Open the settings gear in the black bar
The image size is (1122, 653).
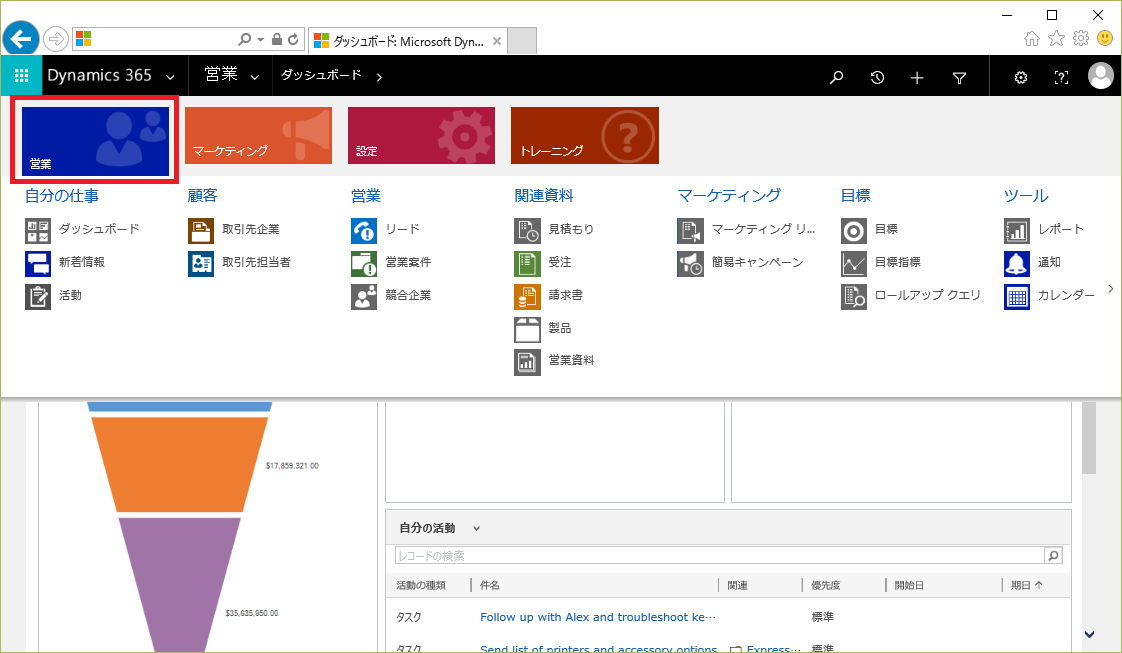coord(1021,77)
